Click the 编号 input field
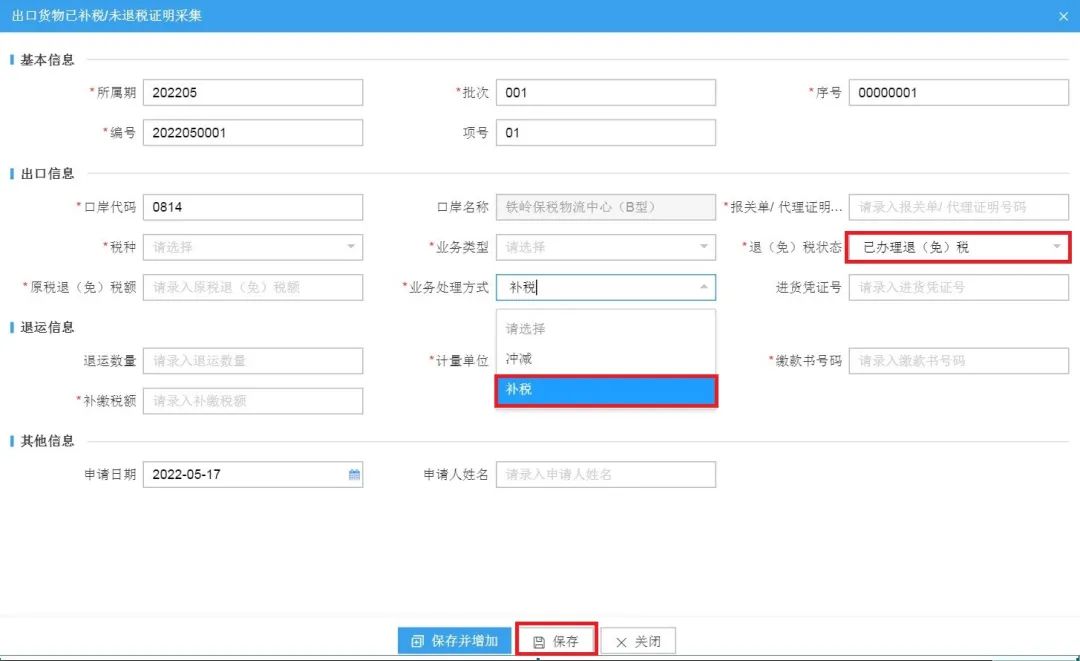1080x661 pixels. point(253,132)
